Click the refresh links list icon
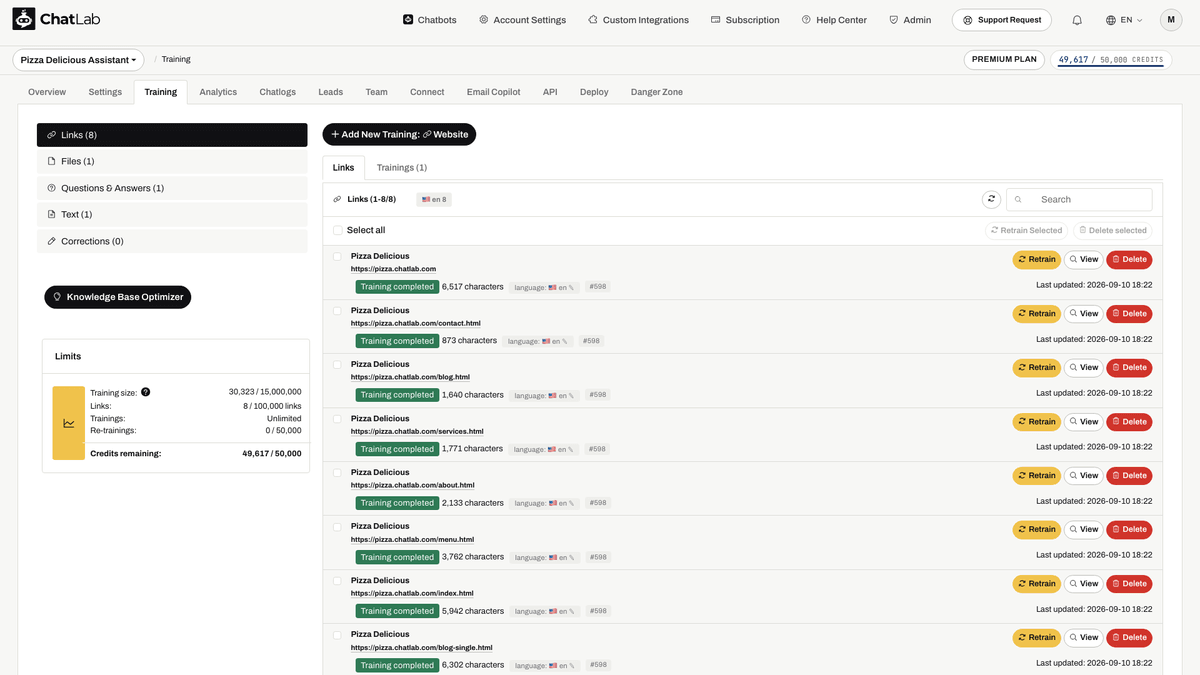This screenshot has height=675, width=1200. [x=991, y=199]
